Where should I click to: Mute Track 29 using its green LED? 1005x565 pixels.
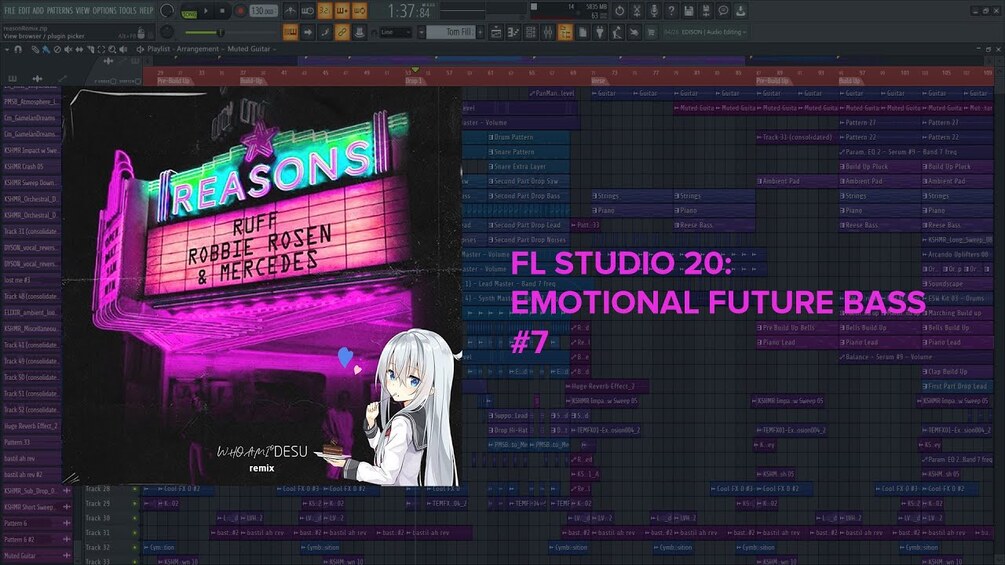[135, 504]
